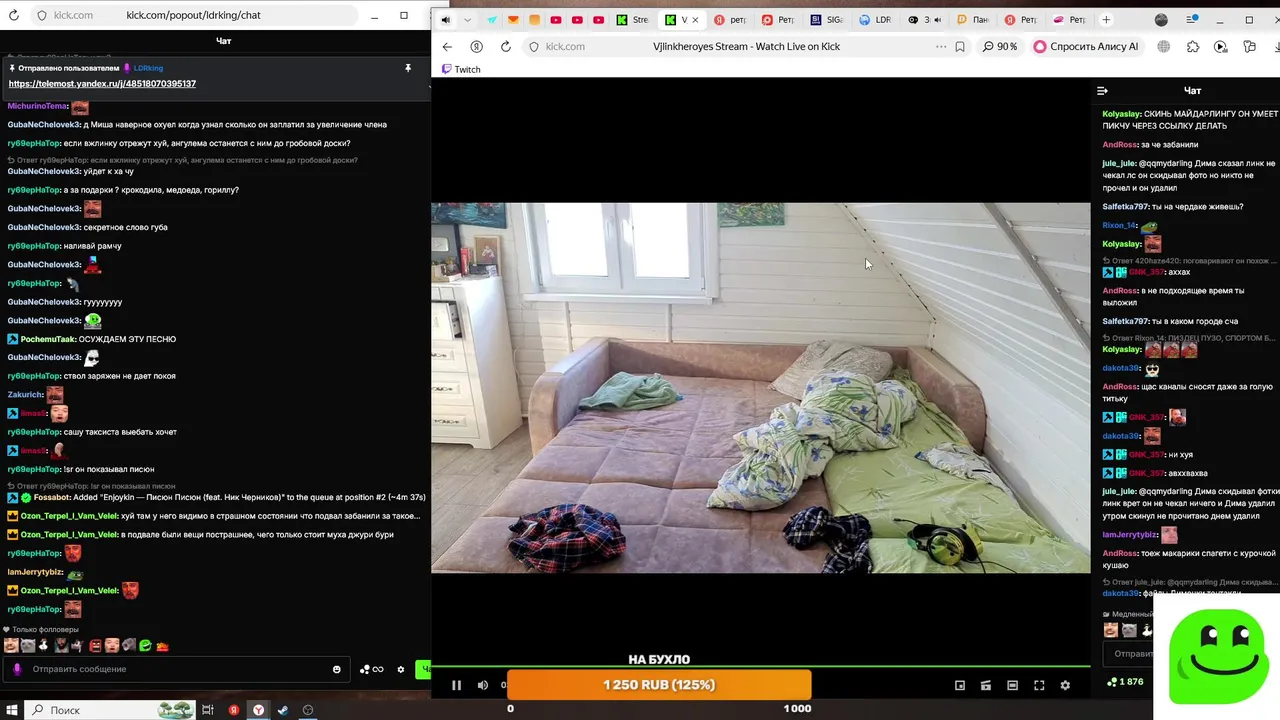Click the Ask Alice AI button

[x=1086, y=46]
